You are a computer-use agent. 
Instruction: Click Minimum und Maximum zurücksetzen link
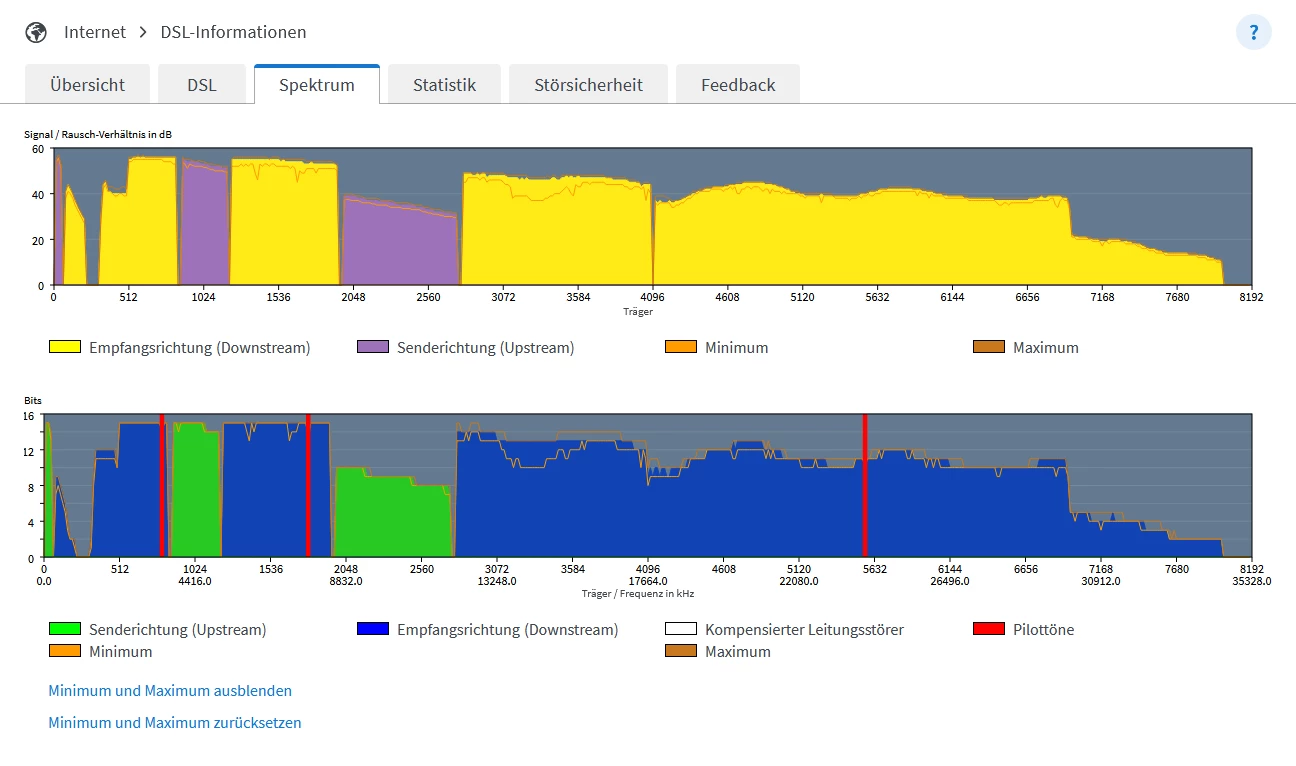(175, 723)
